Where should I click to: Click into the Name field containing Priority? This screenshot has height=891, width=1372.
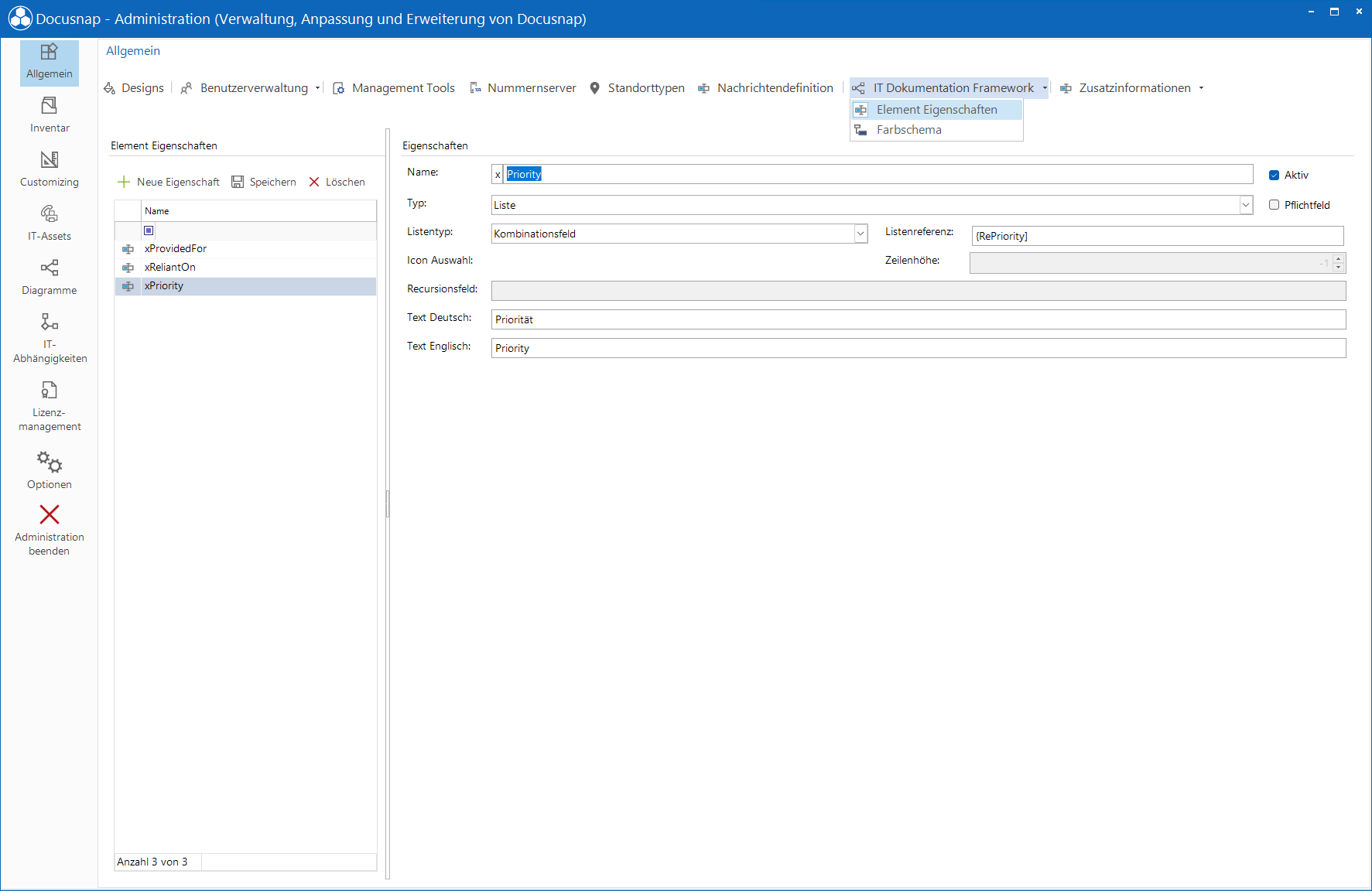pos(878,174)
